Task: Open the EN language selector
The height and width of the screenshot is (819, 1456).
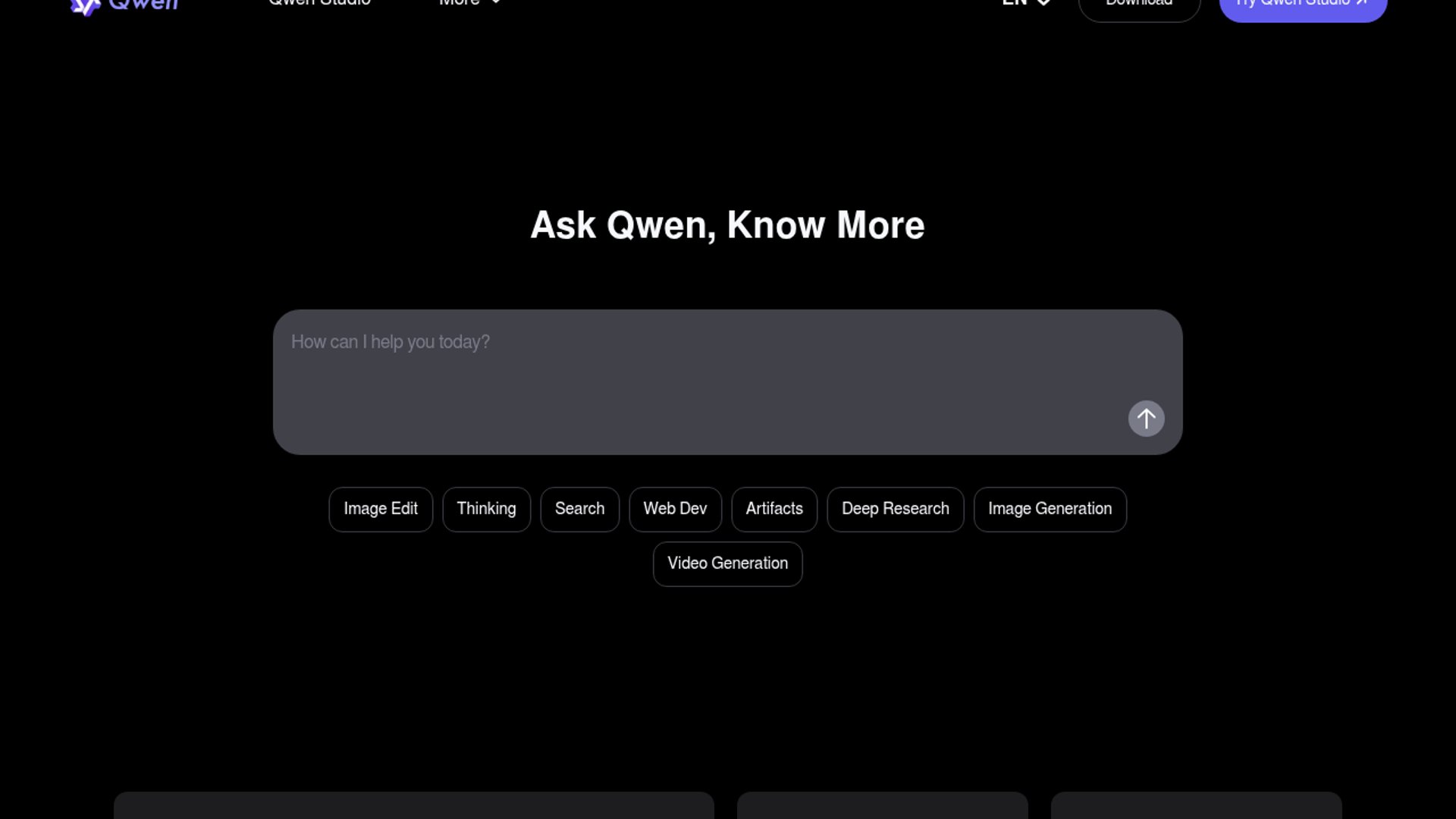Action: pos(1025,4)
